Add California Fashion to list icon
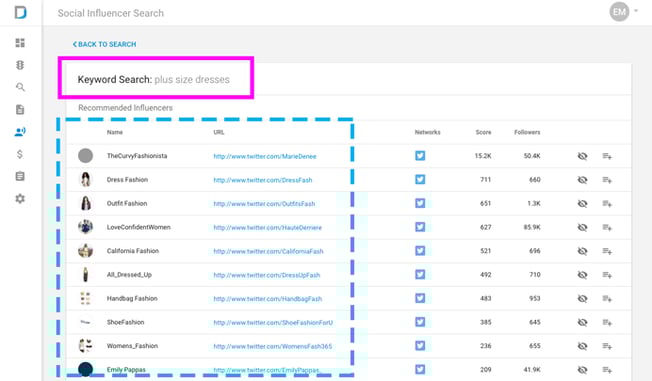The height and width of the screenshot is (381, 652). tap(607, 251)
